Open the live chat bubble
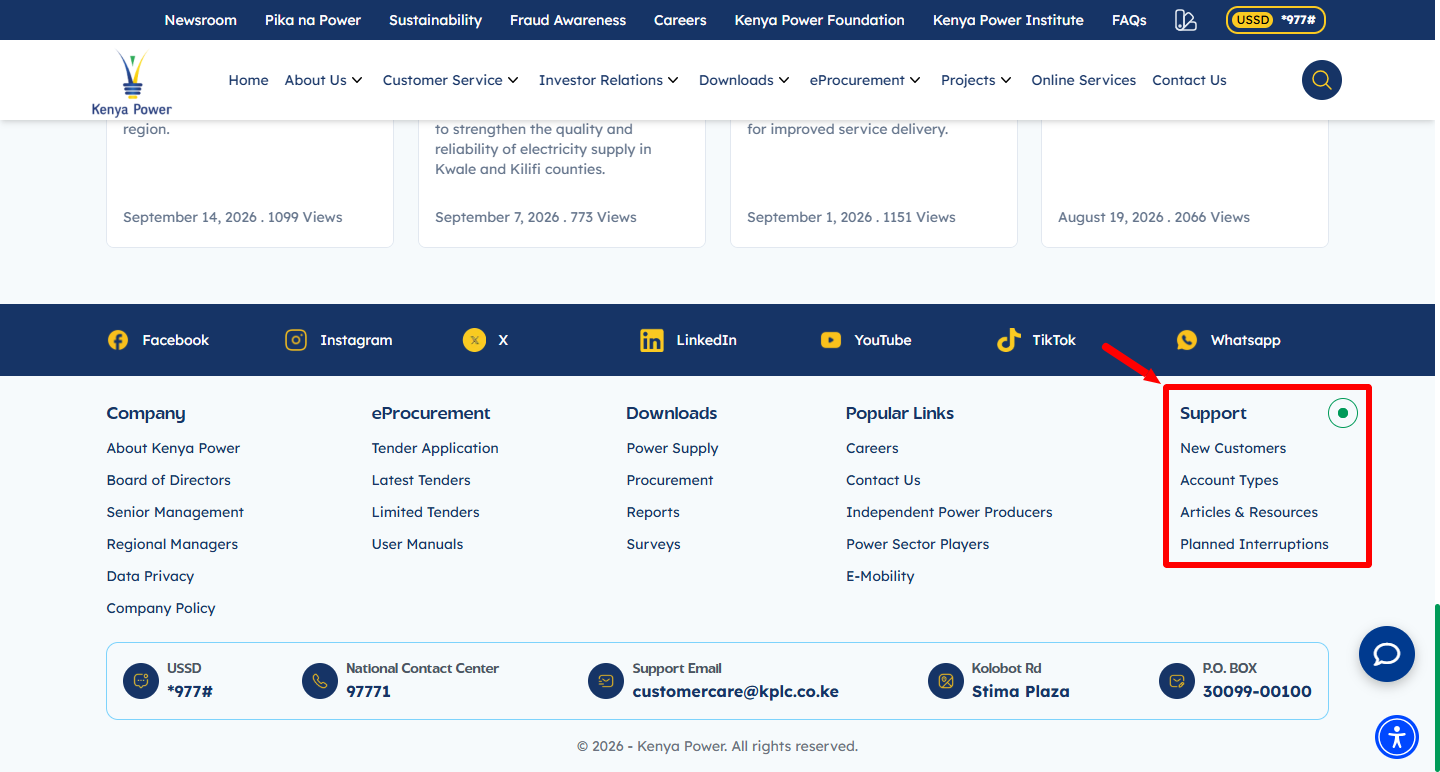This screenshot has height=772, width=1440. click(x=1387, y=654)
